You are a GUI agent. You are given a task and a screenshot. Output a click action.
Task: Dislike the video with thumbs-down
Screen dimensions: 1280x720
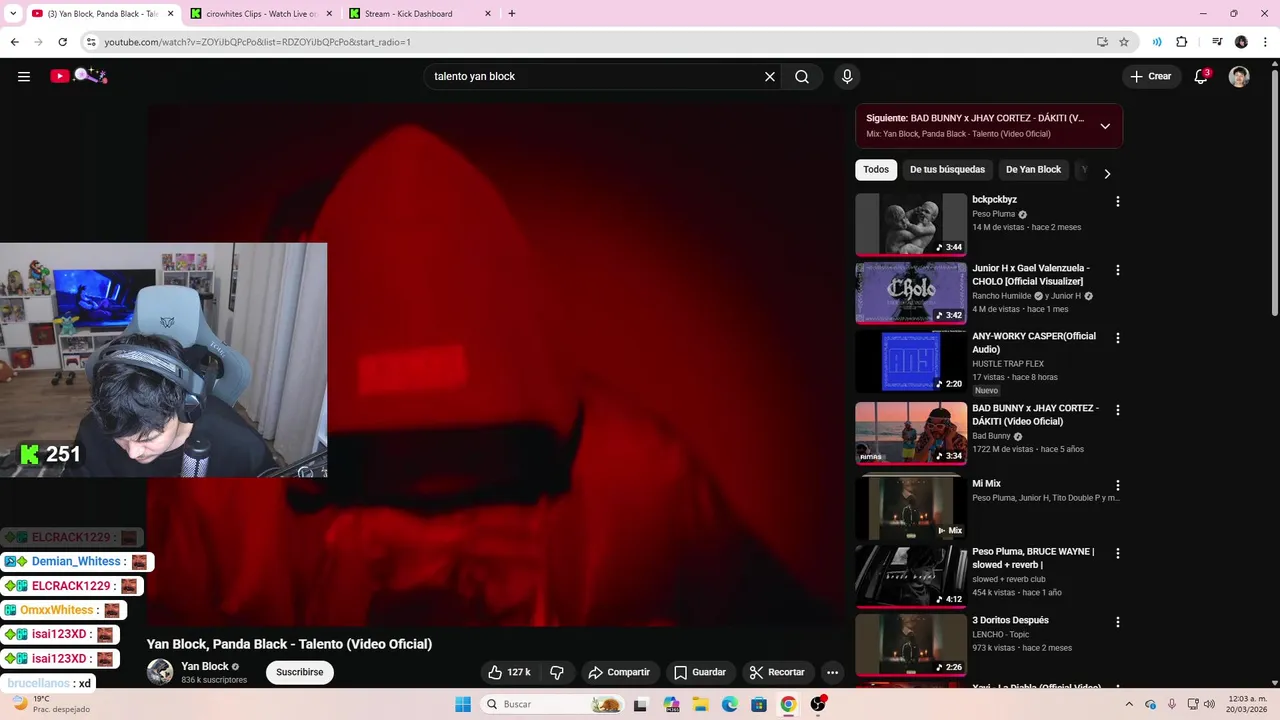(x=558, y=672)
